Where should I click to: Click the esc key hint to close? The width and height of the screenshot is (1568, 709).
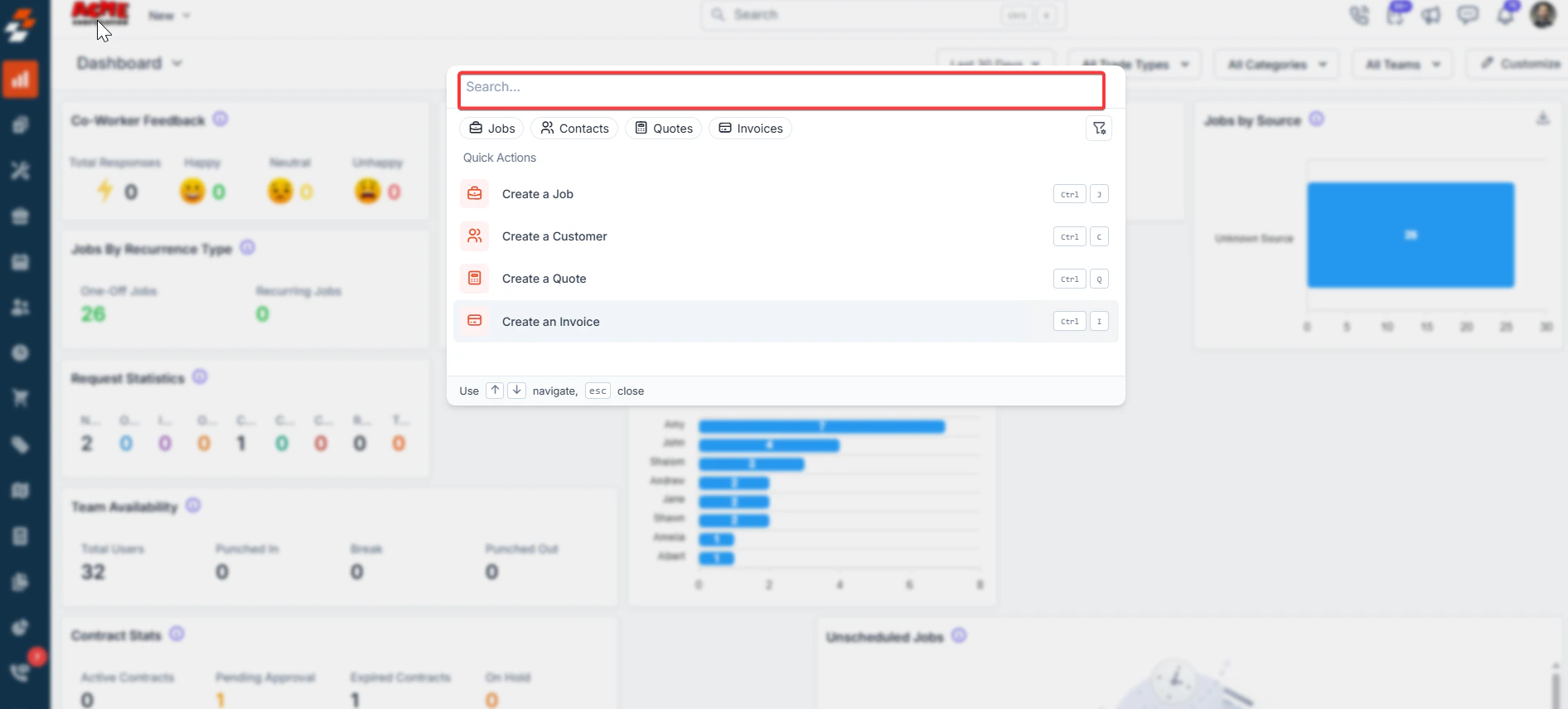[598, 391]
